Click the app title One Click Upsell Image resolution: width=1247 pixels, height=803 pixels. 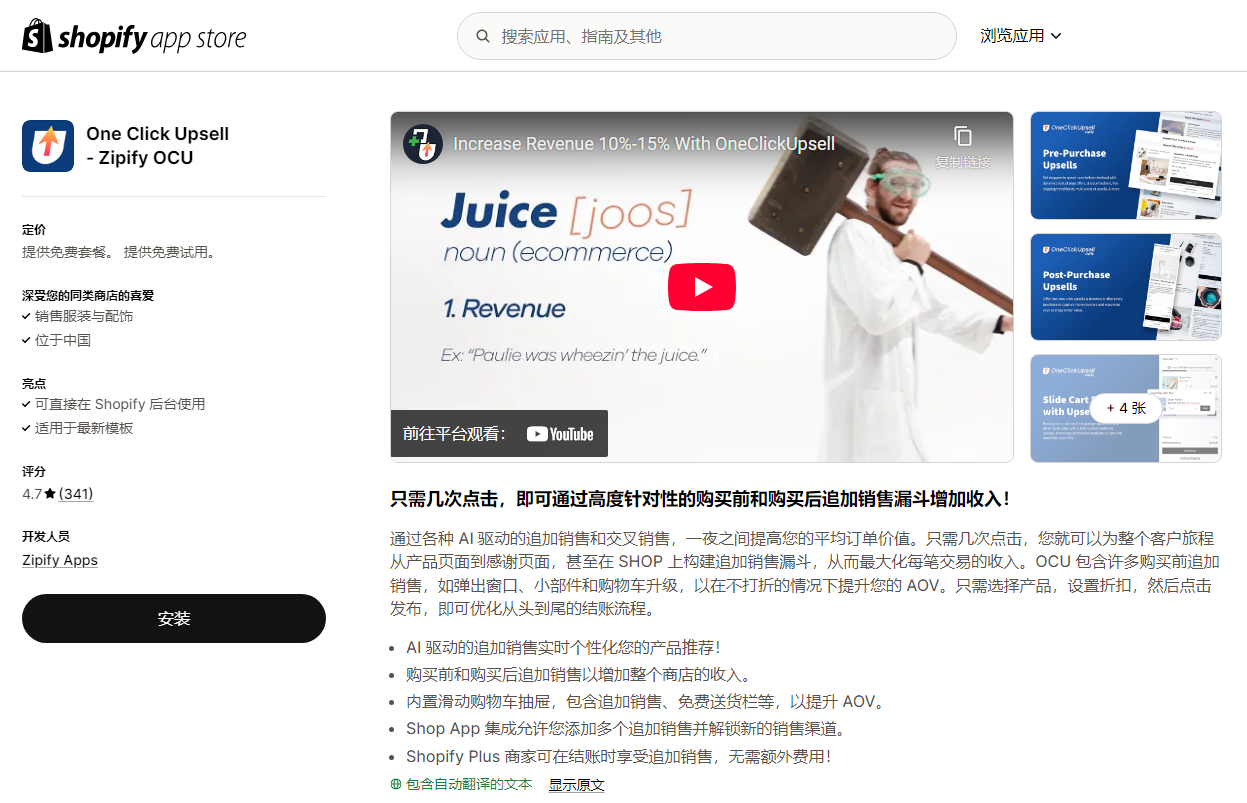point(158,146)
